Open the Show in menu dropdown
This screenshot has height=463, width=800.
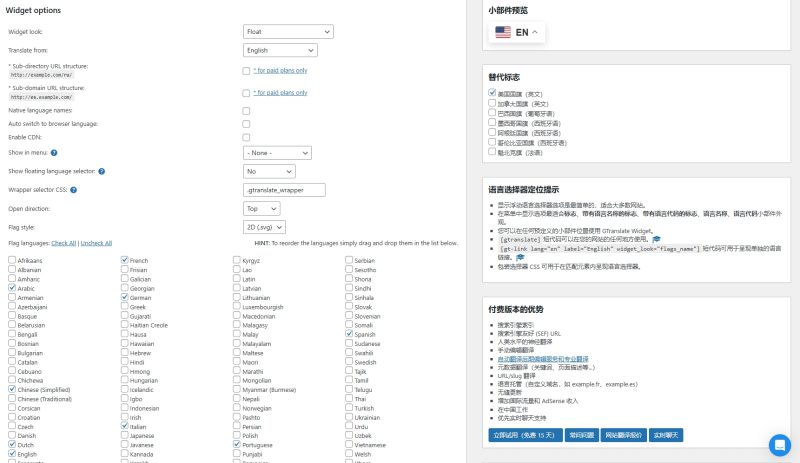[x=277, y=153]
